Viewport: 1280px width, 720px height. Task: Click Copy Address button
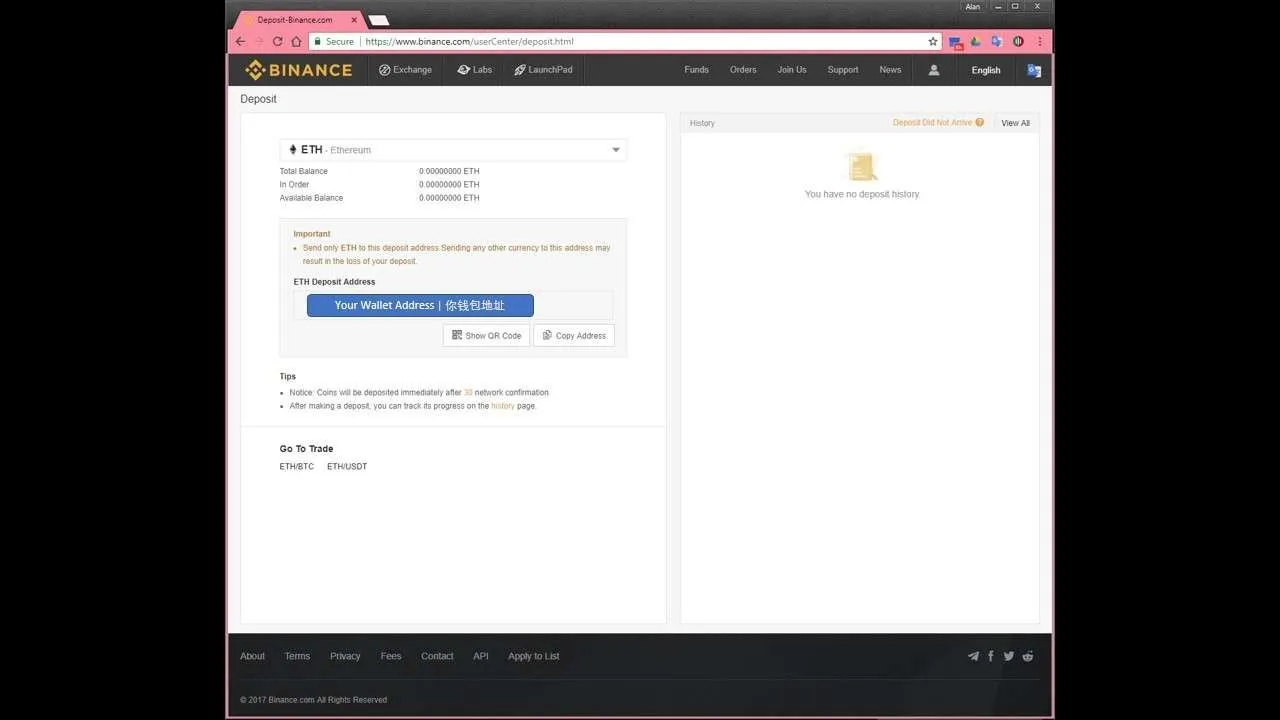(x=574, y=336)
